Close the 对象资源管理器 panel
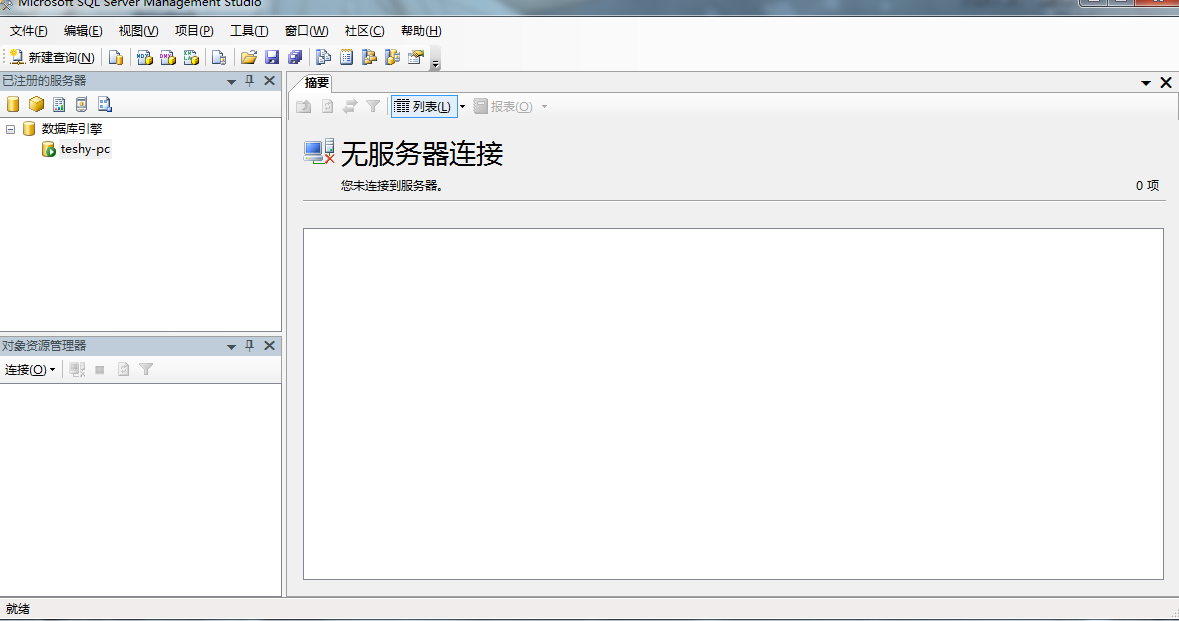The height and width of the screenshot is (621, 1179). [269, 346]
